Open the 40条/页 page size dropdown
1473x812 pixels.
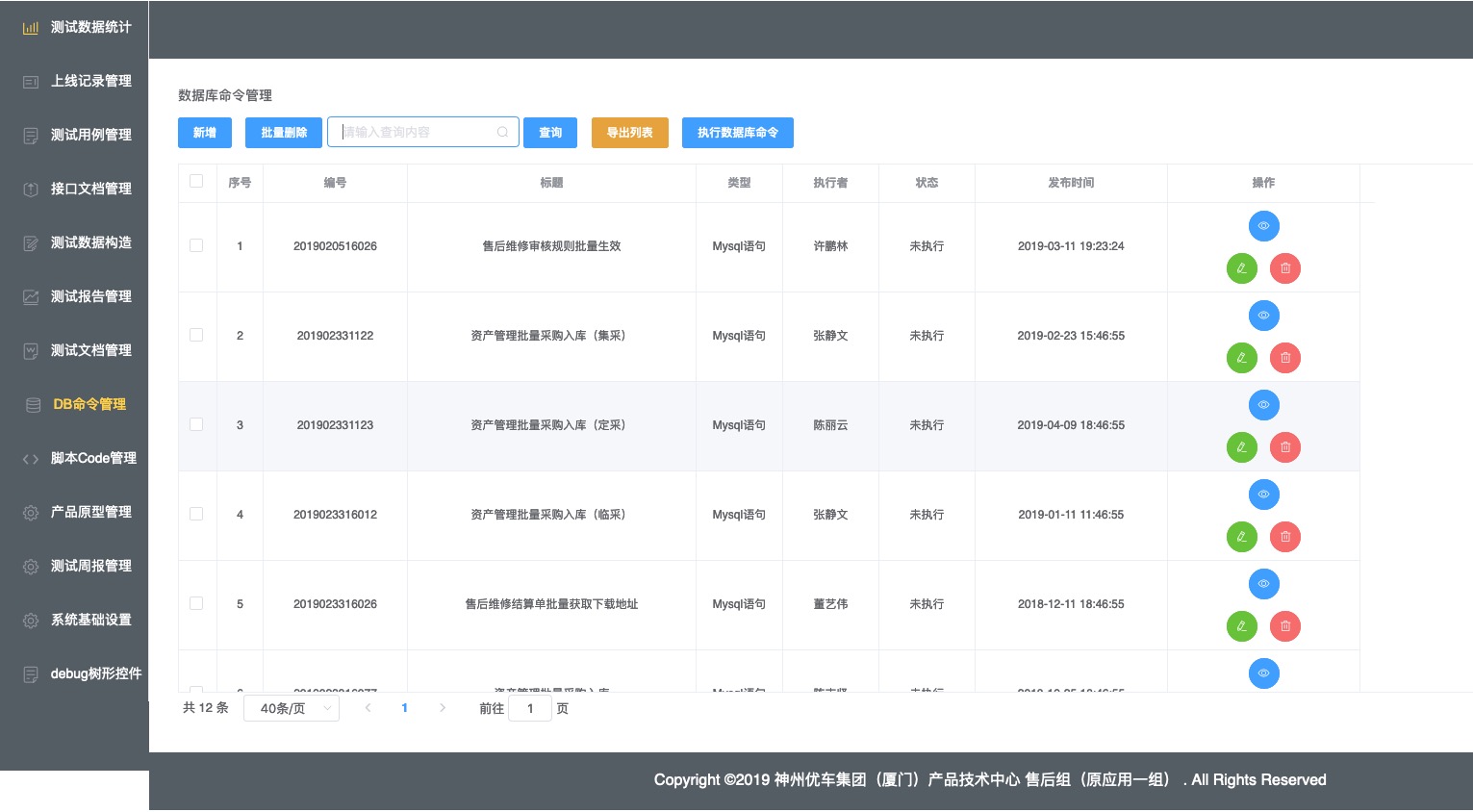[292, 708]
